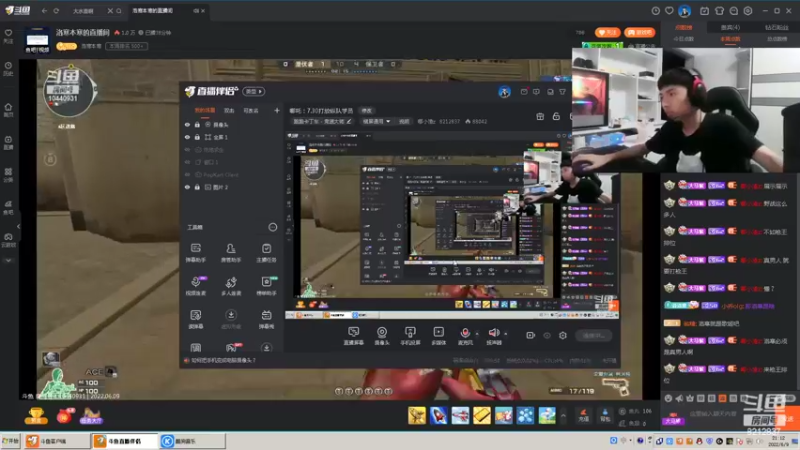Image resolution: width=800 pixels, height=450 pixels.
Task: Collapse the left sidebar with the edge arrow
Action: (x=18, y=226)
